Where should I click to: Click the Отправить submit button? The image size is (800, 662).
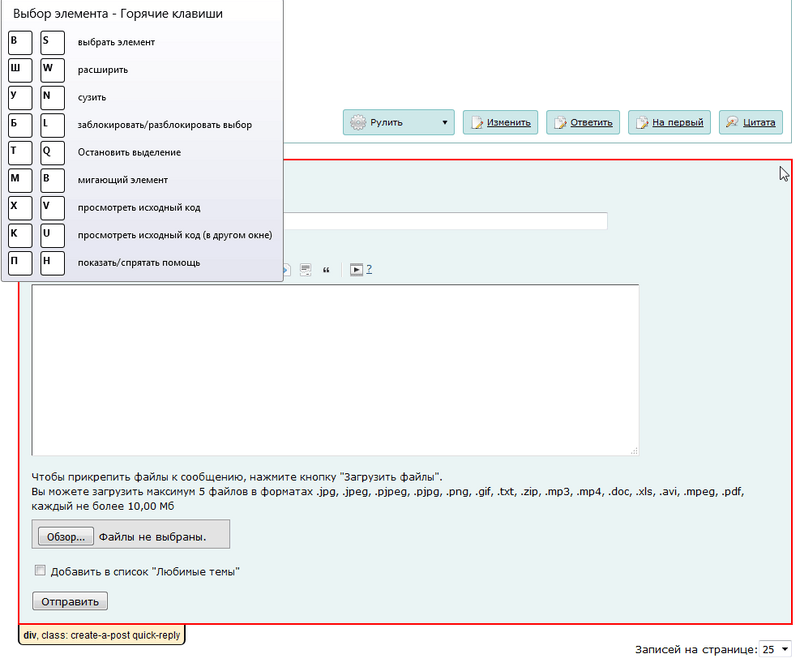coord(70,601)
